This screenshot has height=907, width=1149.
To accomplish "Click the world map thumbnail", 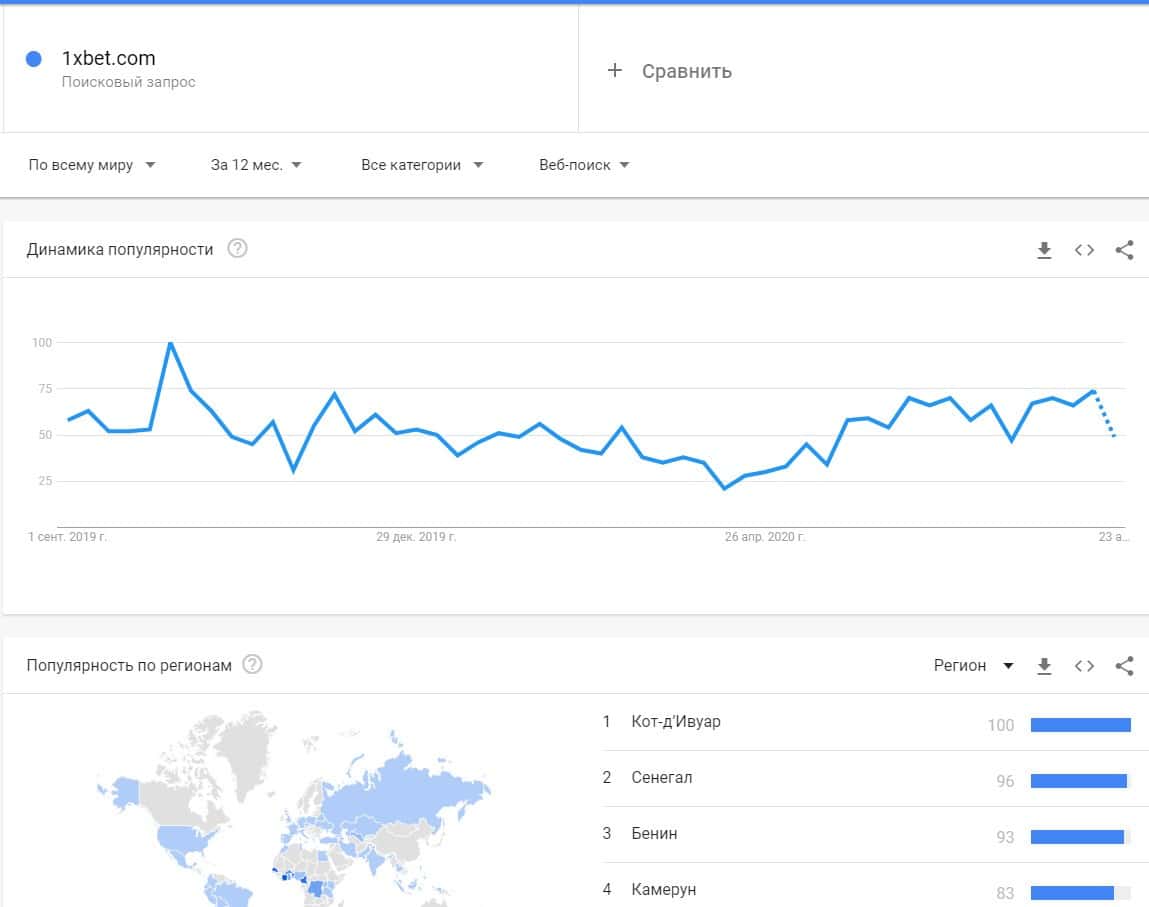I will pos(300,810).
